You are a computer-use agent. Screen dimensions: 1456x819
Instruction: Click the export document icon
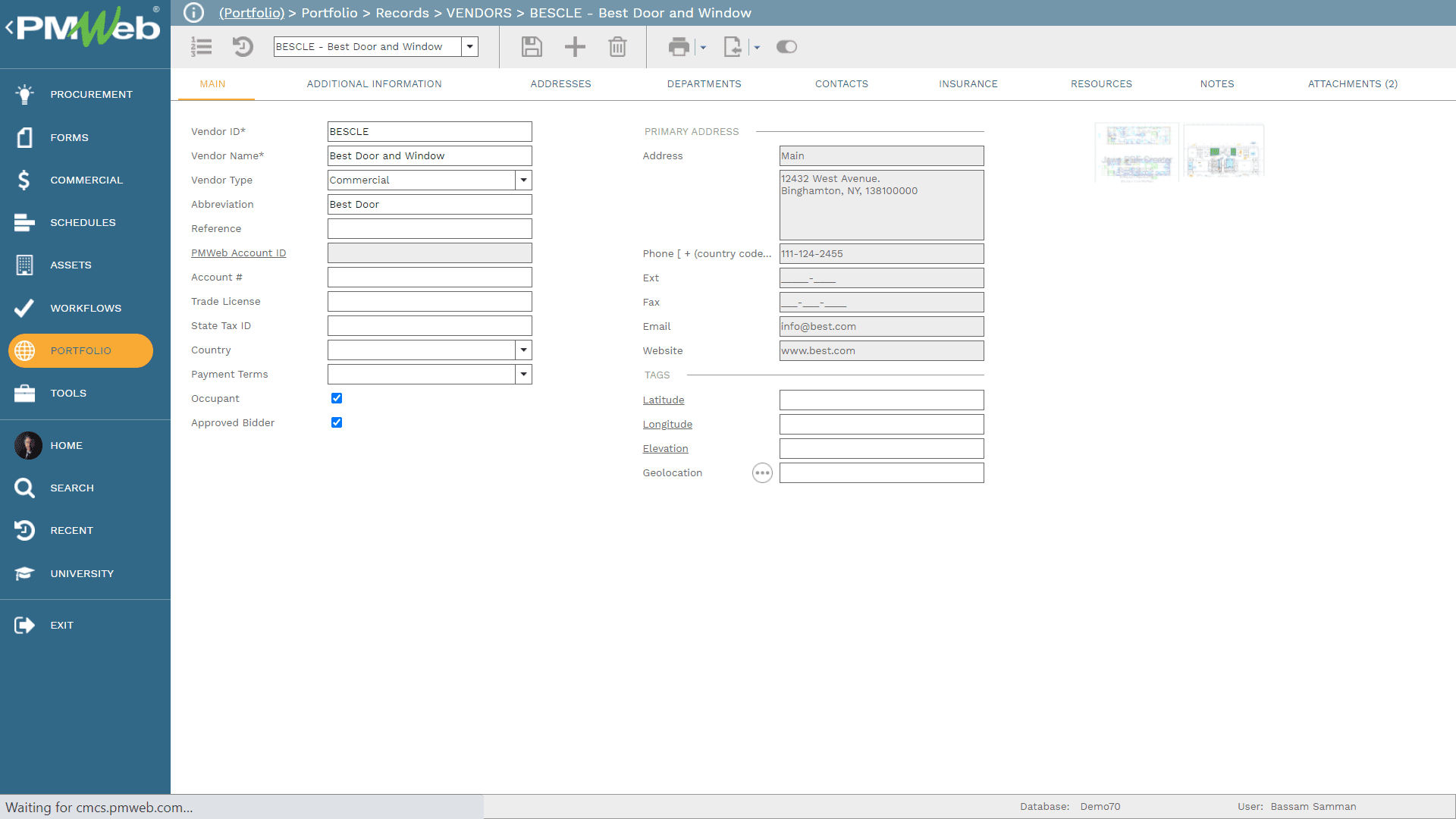point(733,47)
